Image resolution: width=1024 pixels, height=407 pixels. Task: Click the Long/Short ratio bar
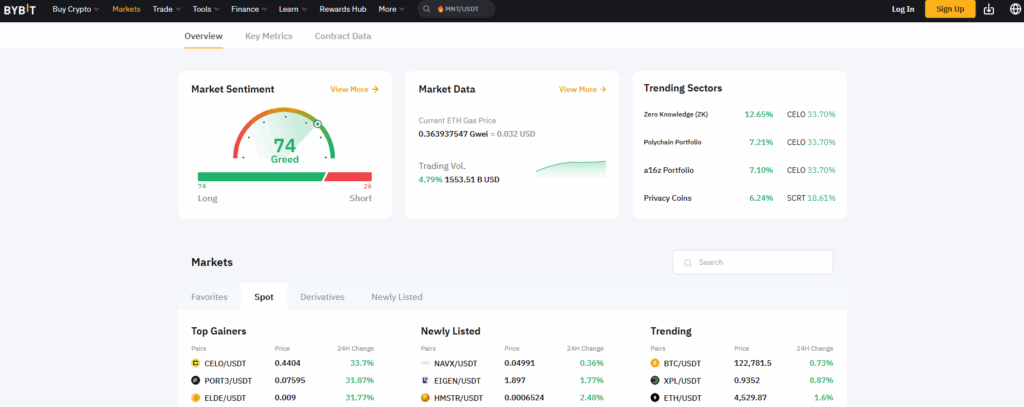[x=284, y=176]
